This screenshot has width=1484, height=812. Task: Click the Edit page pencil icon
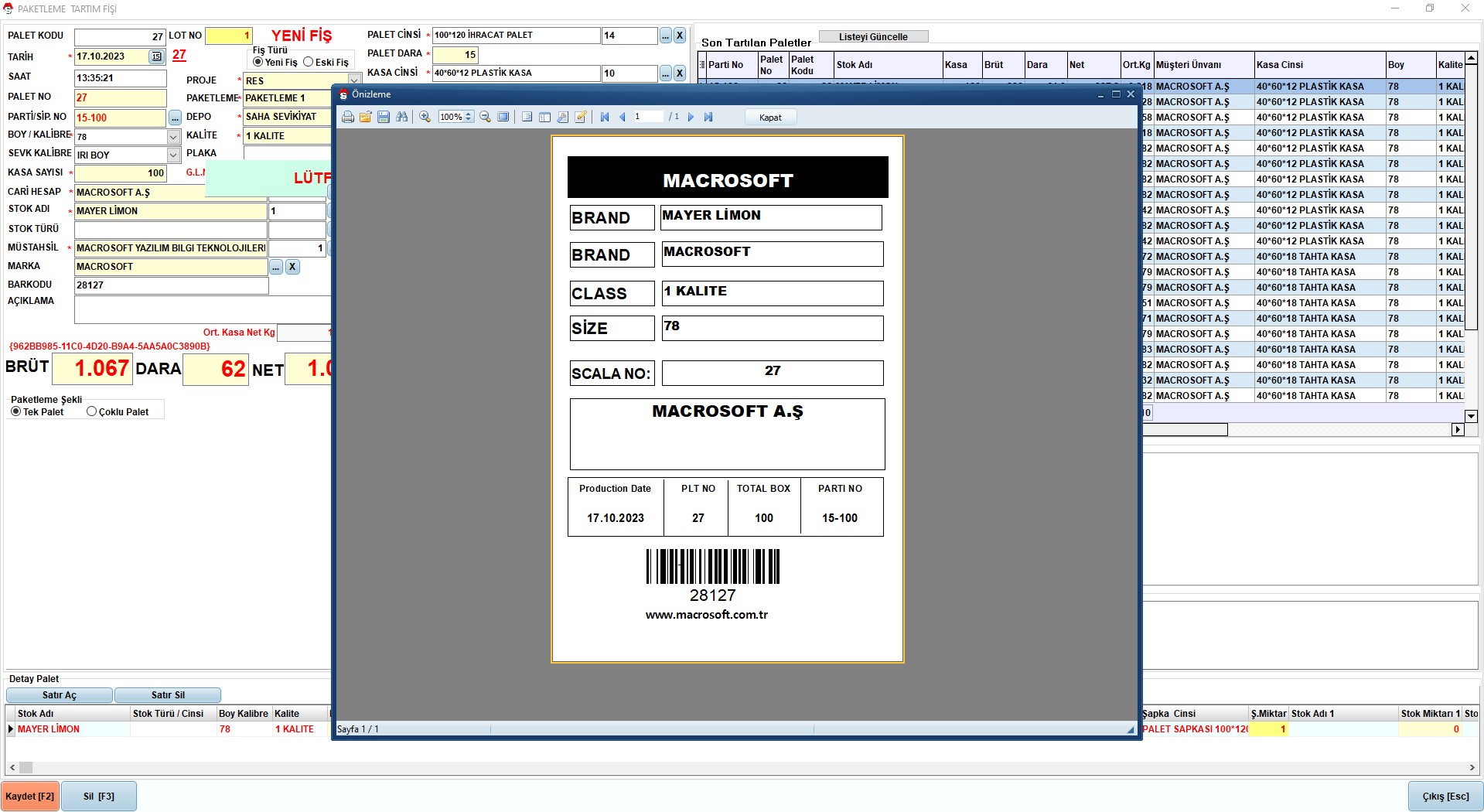point(581,117)
